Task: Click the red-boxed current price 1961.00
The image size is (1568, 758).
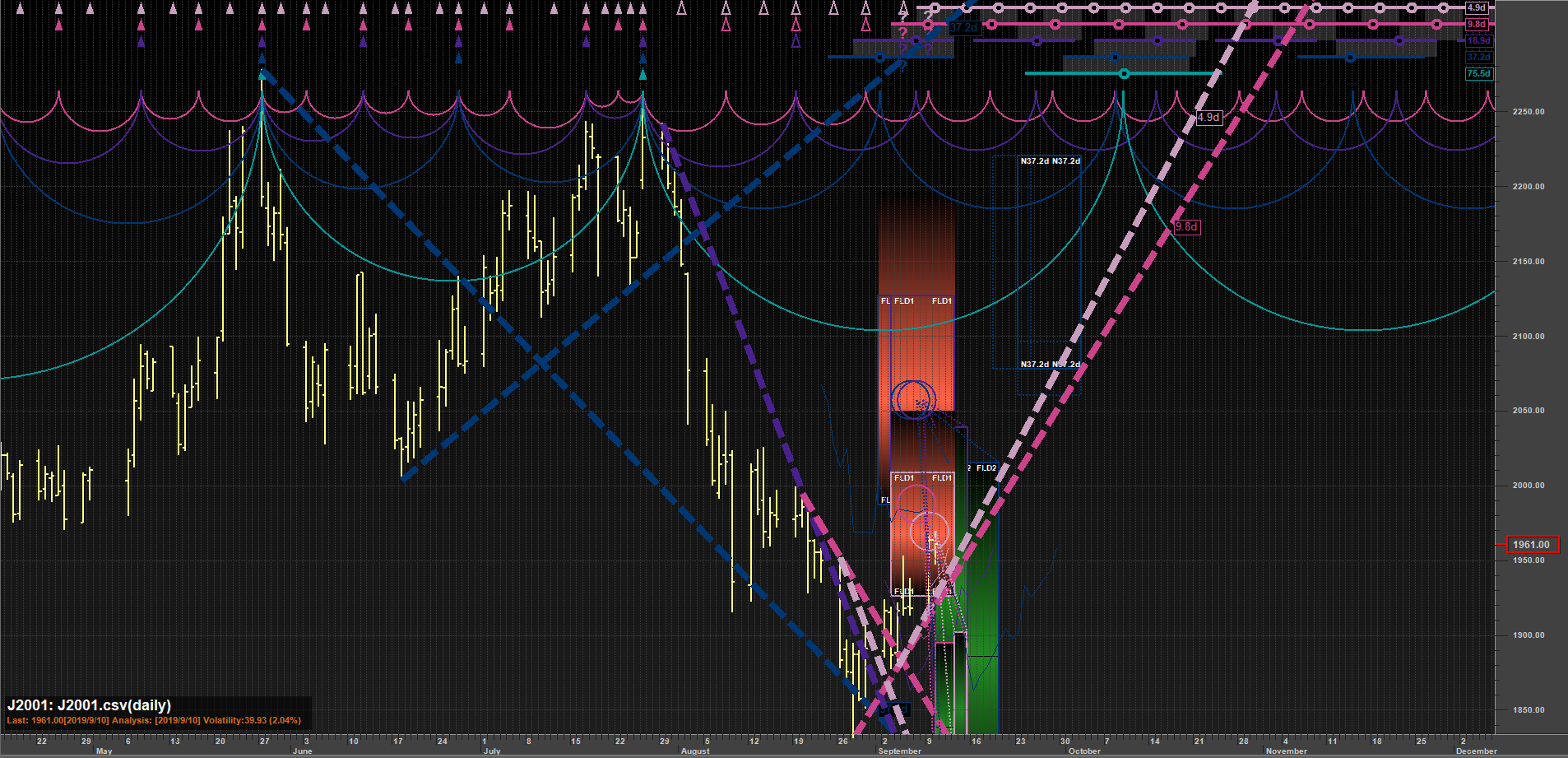Action: click(1532, 544)
